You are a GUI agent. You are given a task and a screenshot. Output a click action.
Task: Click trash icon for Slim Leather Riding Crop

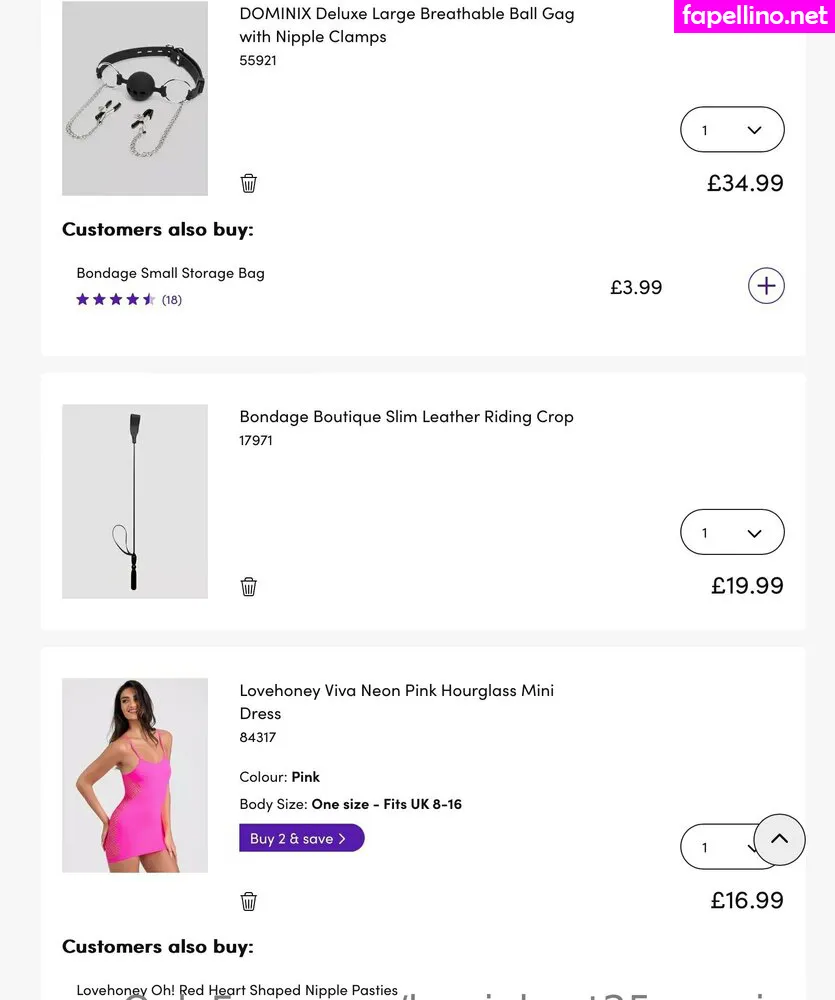point(249,587)
